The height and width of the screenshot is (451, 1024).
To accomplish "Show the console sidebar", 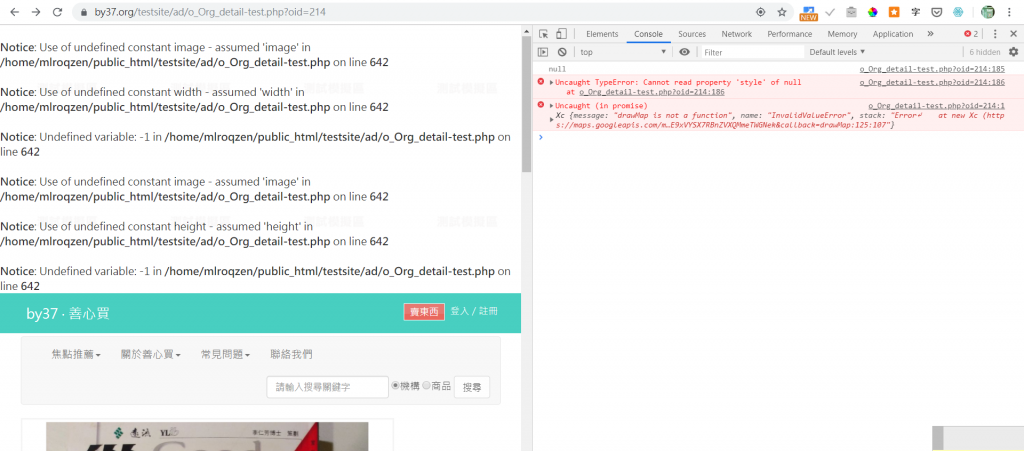I will pos(543,52).
